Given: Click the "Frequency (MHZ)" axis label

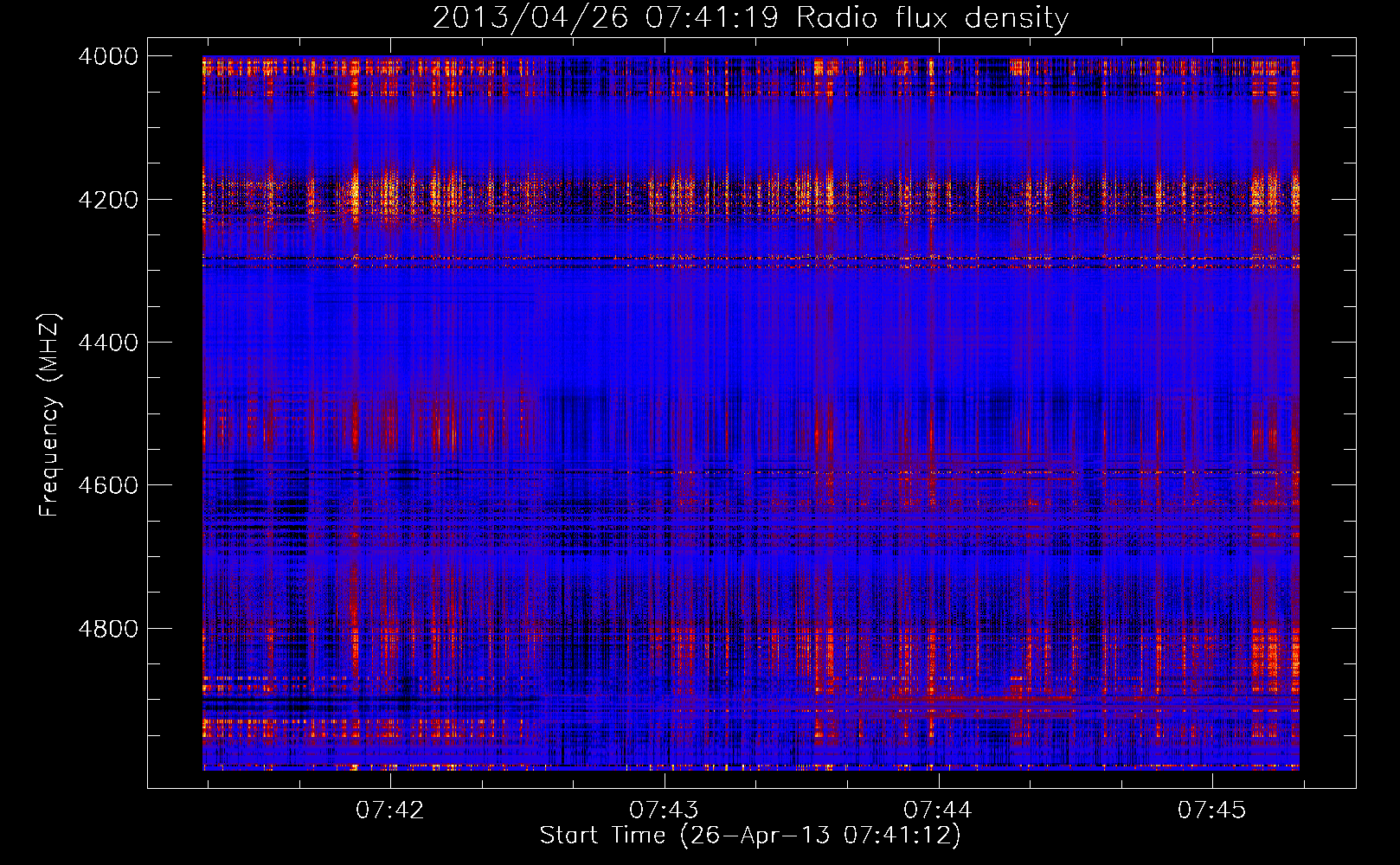Looking at the screenshot, I should [x=50, y=415].
